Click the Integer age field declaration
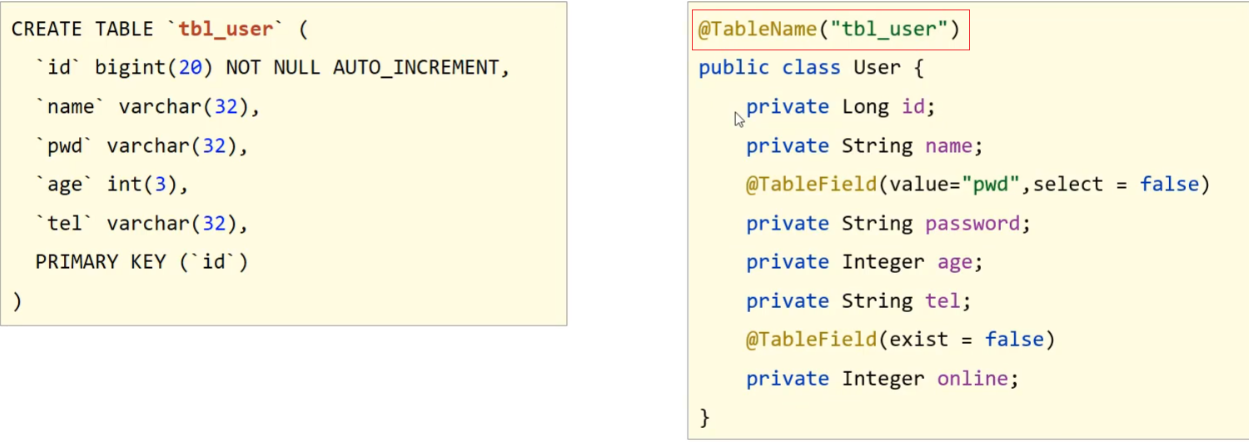 click(912, 262)
